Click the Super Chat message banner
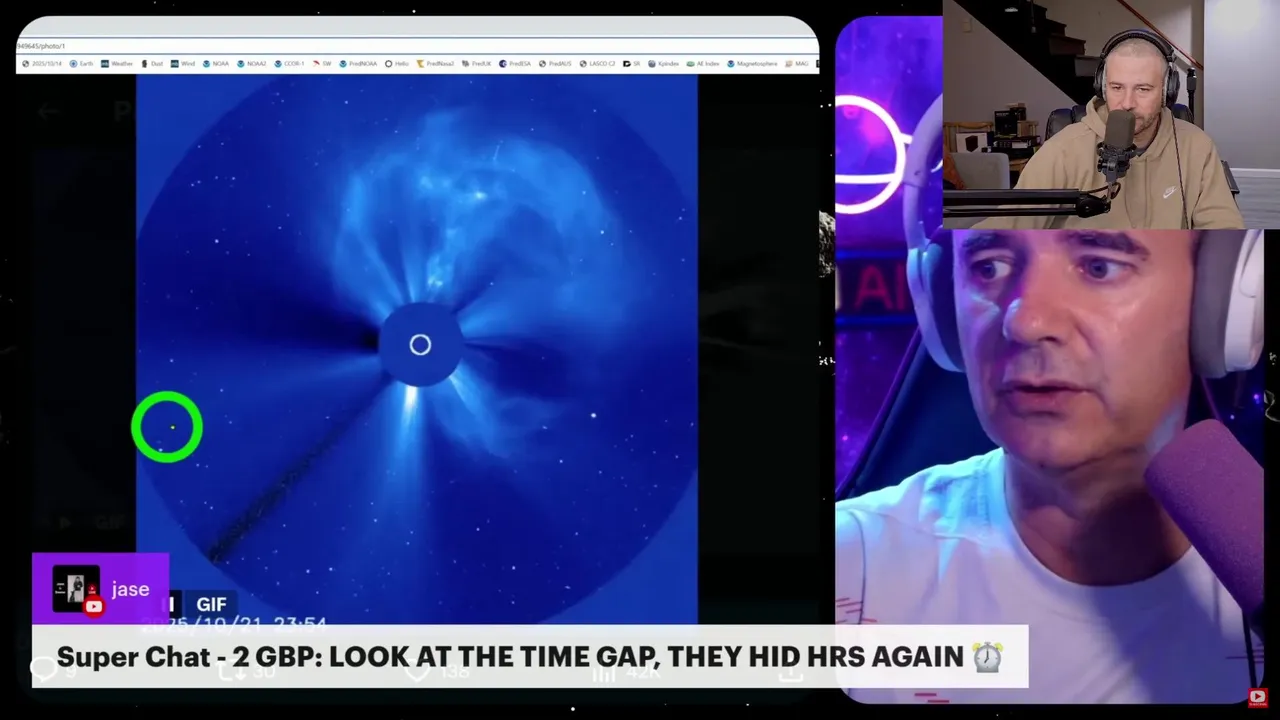1280x720 pixels. tap(530, 656)
